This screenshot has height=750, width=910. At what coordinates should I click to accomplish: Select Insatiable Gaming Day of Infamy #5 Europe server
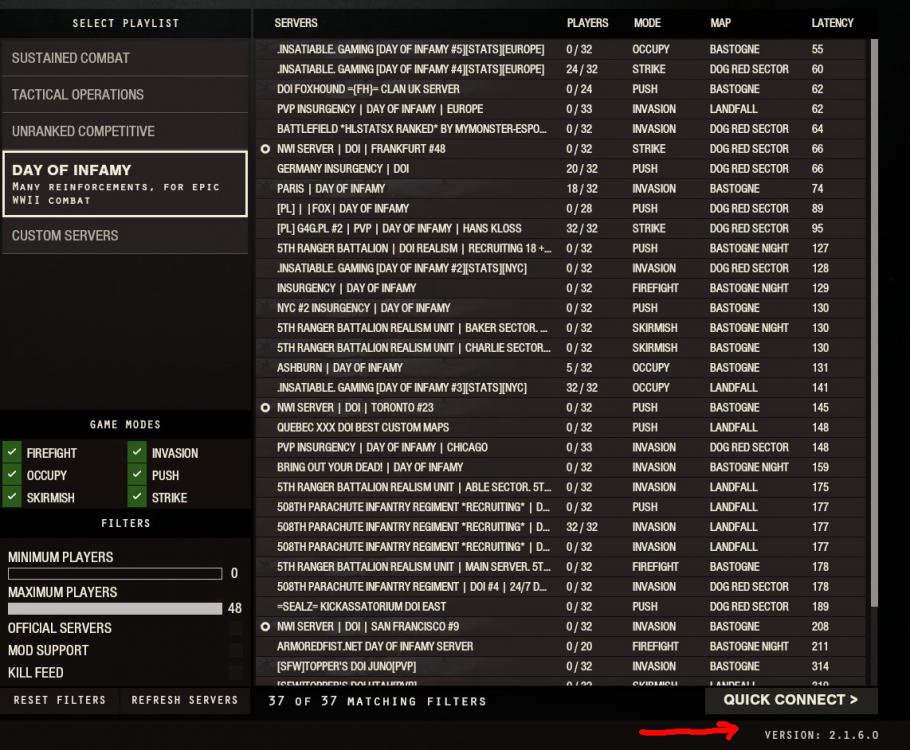(x=560, y=49)
